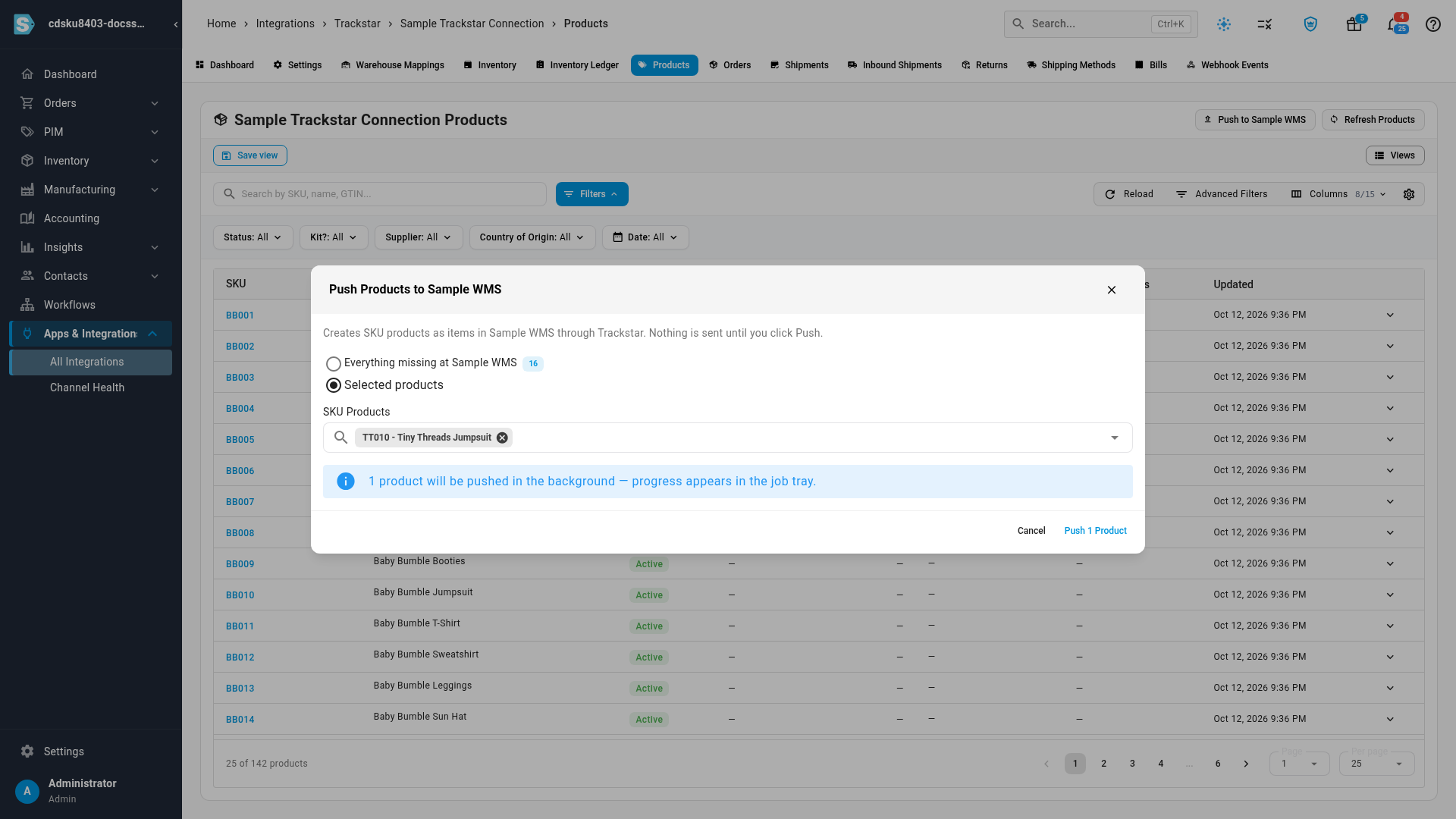Open table settings gear icon
1456x819 pixels.
pos(1409,194)
